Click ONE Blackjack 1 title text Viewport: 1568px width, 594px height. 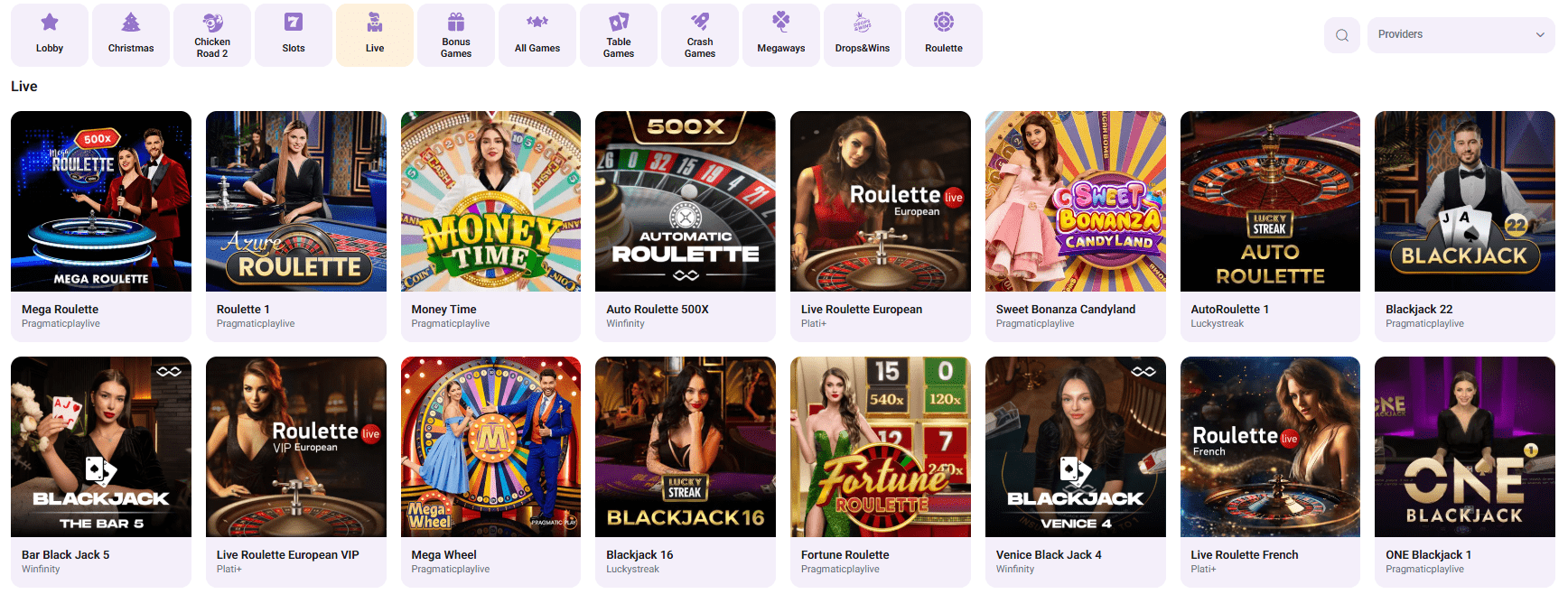tap(1428, 555)
